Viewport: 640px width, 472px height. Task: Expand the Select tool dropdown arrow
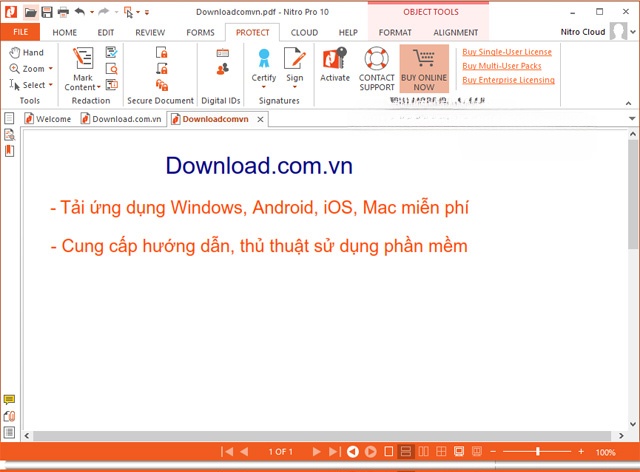(x=51, y=85)
